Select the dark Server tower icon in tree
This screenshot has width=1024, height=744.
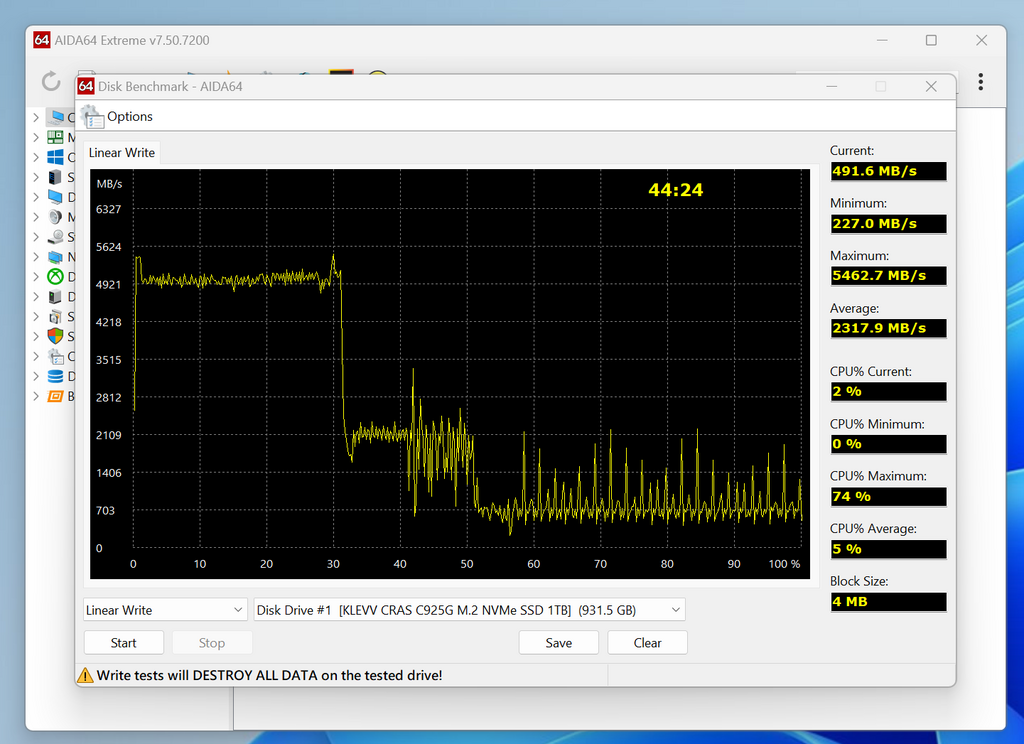56,177
